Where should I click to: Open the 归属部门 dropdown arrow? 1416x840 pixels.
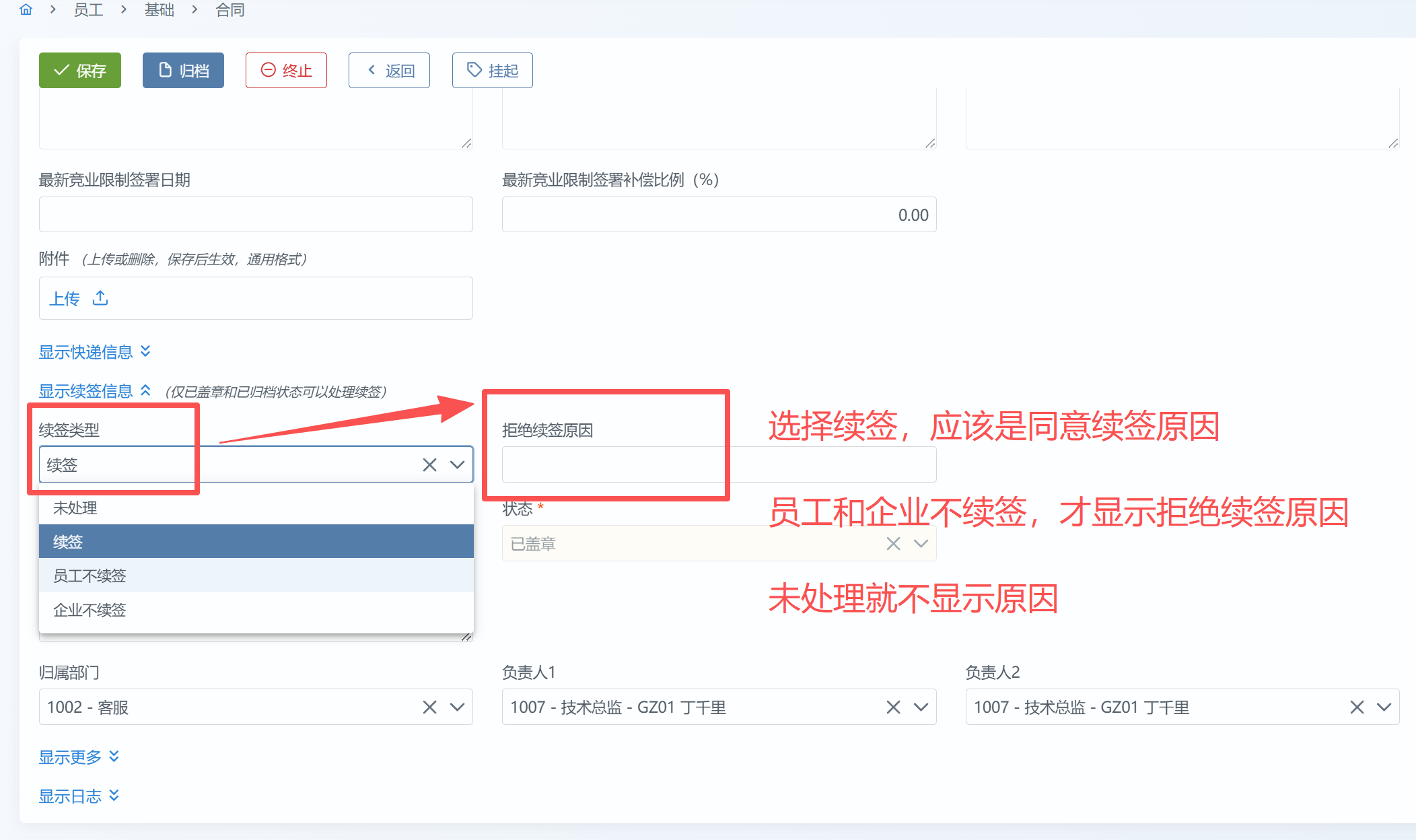tap(457, 707)
